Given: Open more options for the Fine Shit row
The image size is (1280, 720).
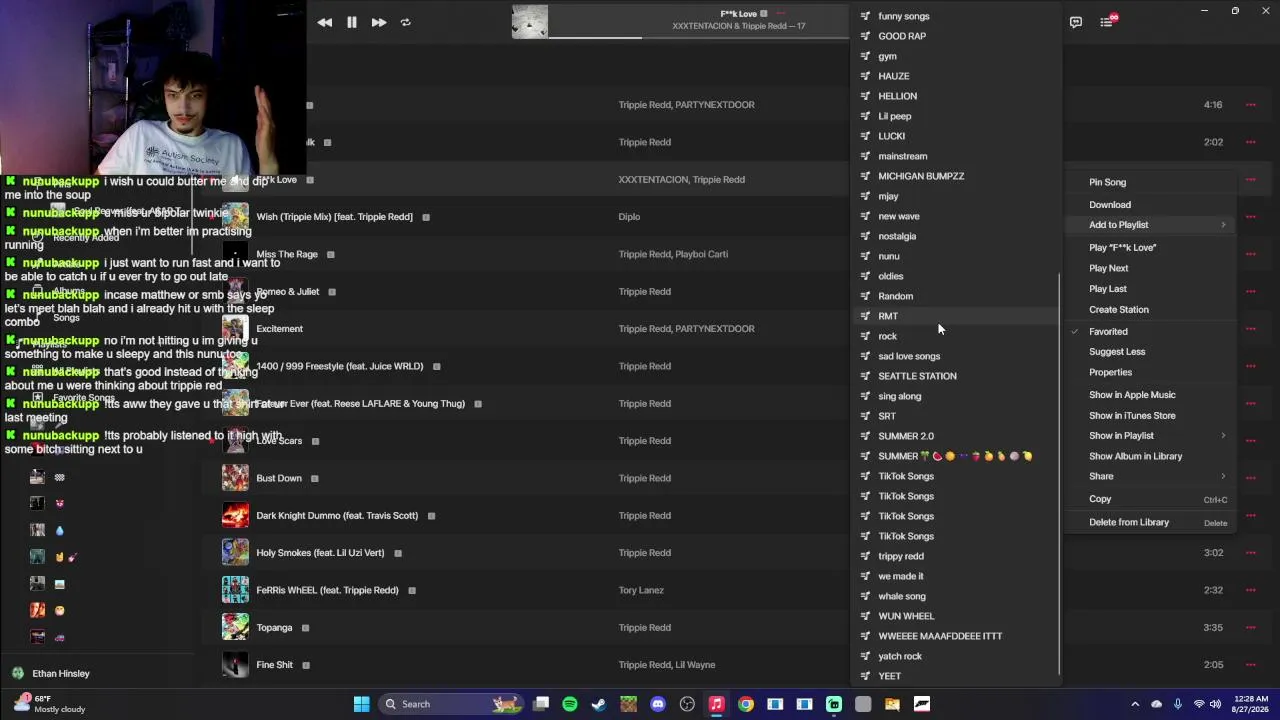Looking at the screenshot, I should click(x=1250, y=665).
